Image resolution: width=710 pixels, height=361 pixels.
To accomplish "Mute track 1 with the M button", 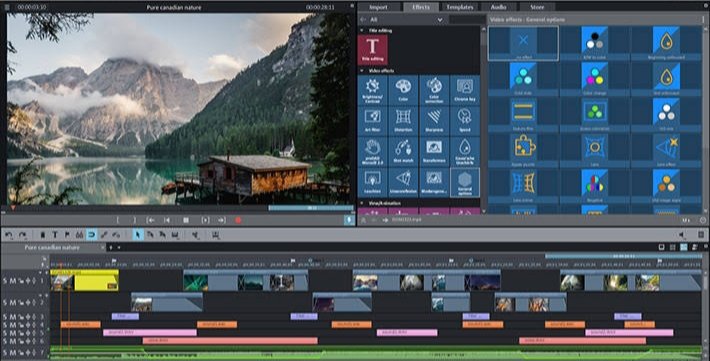I will [13, 281].
